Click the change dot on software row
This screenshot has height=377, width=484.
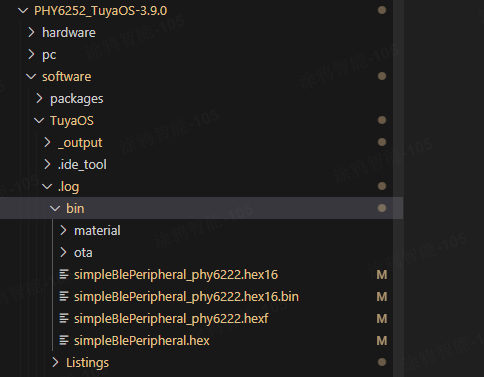tap(382, 76)
